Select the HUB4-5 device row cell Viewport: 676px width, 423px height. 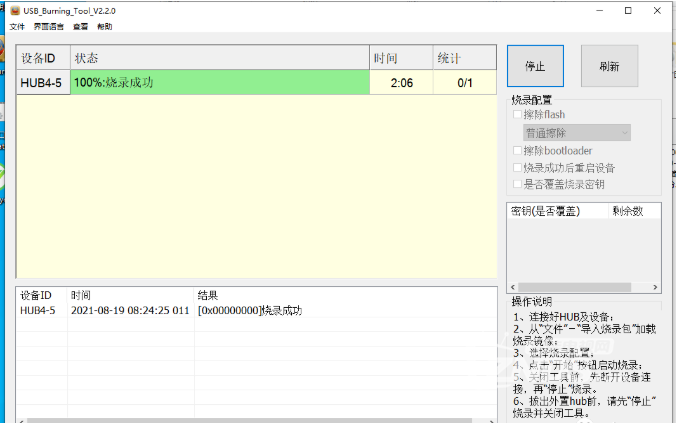44,82
